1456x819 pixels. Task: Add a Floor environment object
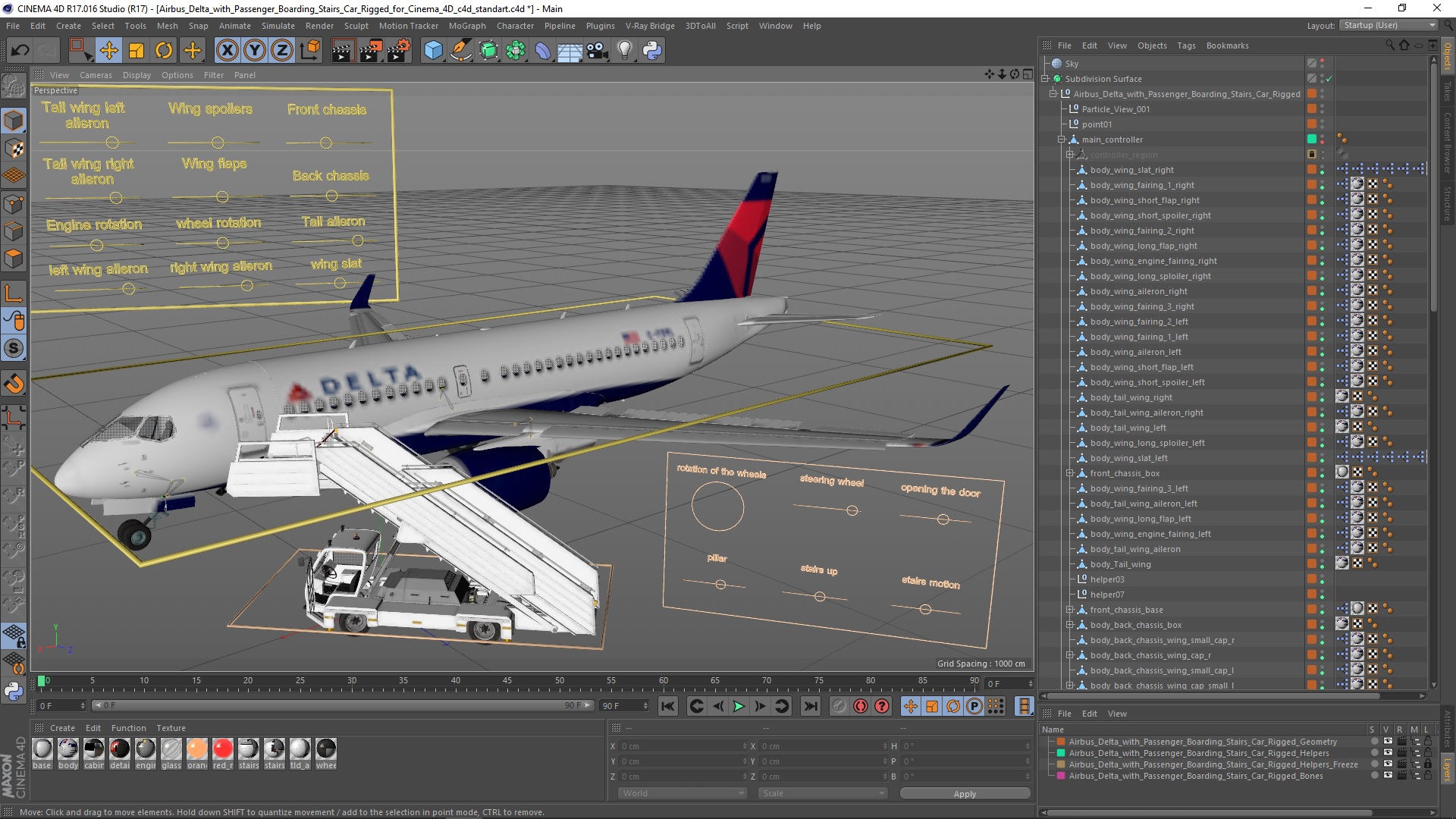[x=570, y=51]
